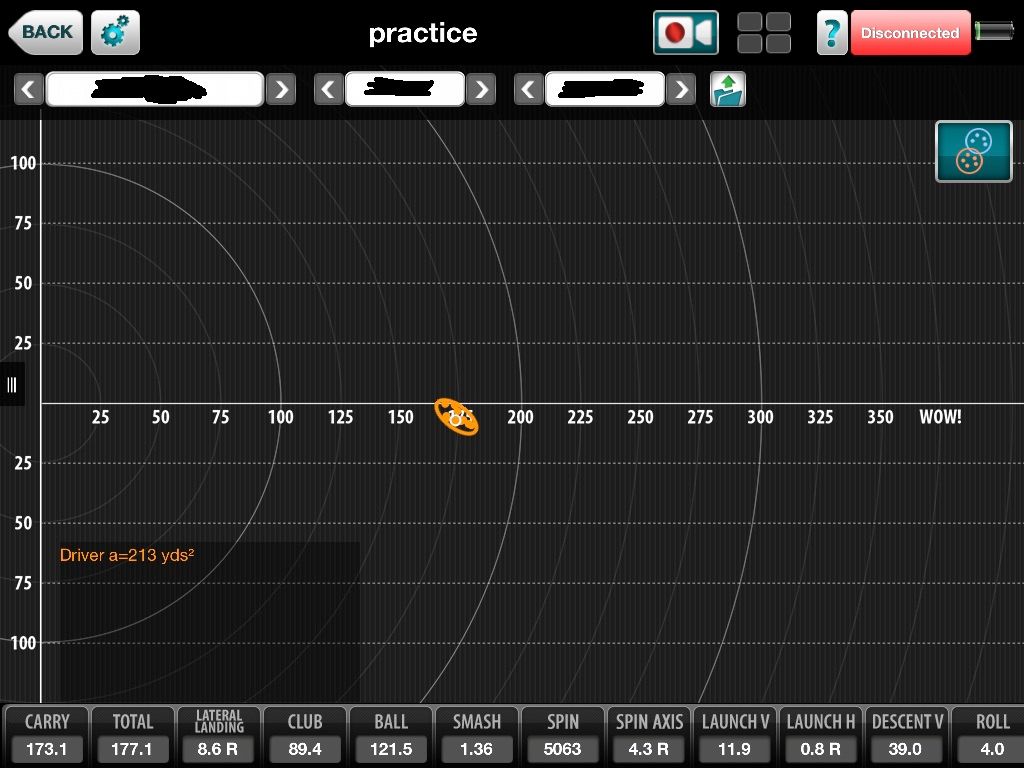Select the orange shot dispersion ellipse
1024x768 pixels.
[x=456, y=416]
